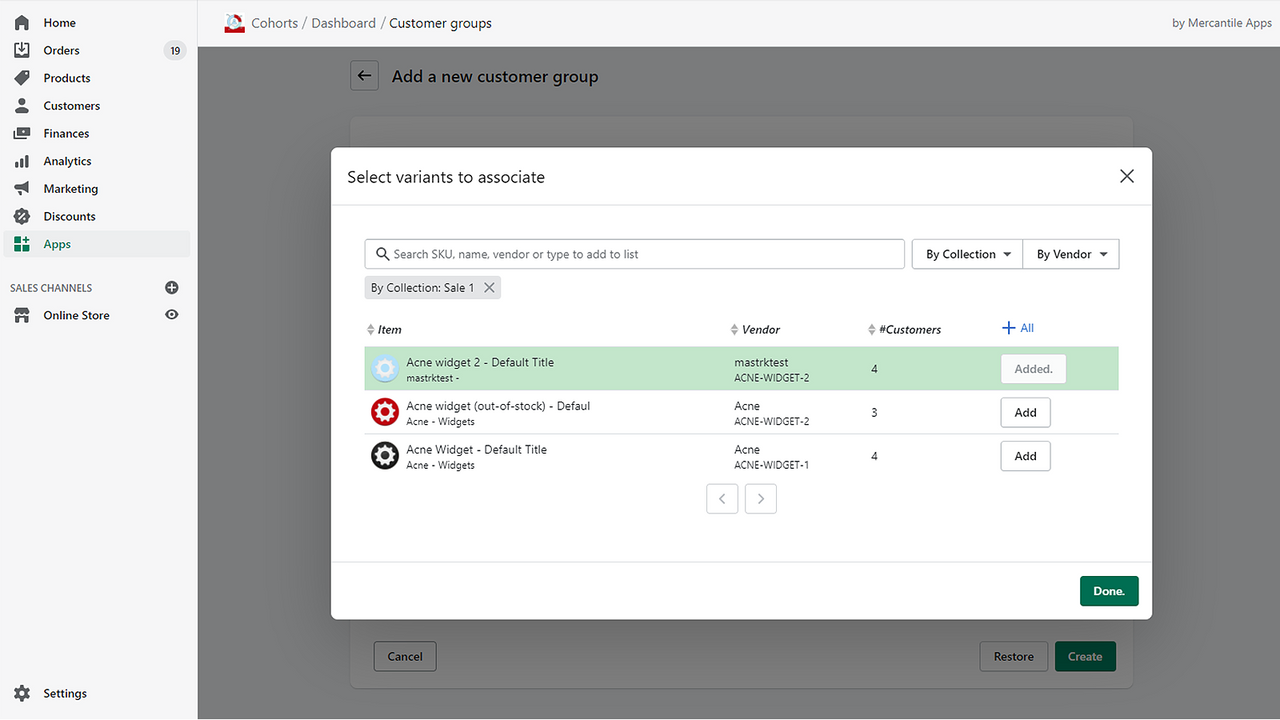This screenshot has width=1280, height=720.
Task: Add all variants with + All link
Action: [x=1018, y=328]
